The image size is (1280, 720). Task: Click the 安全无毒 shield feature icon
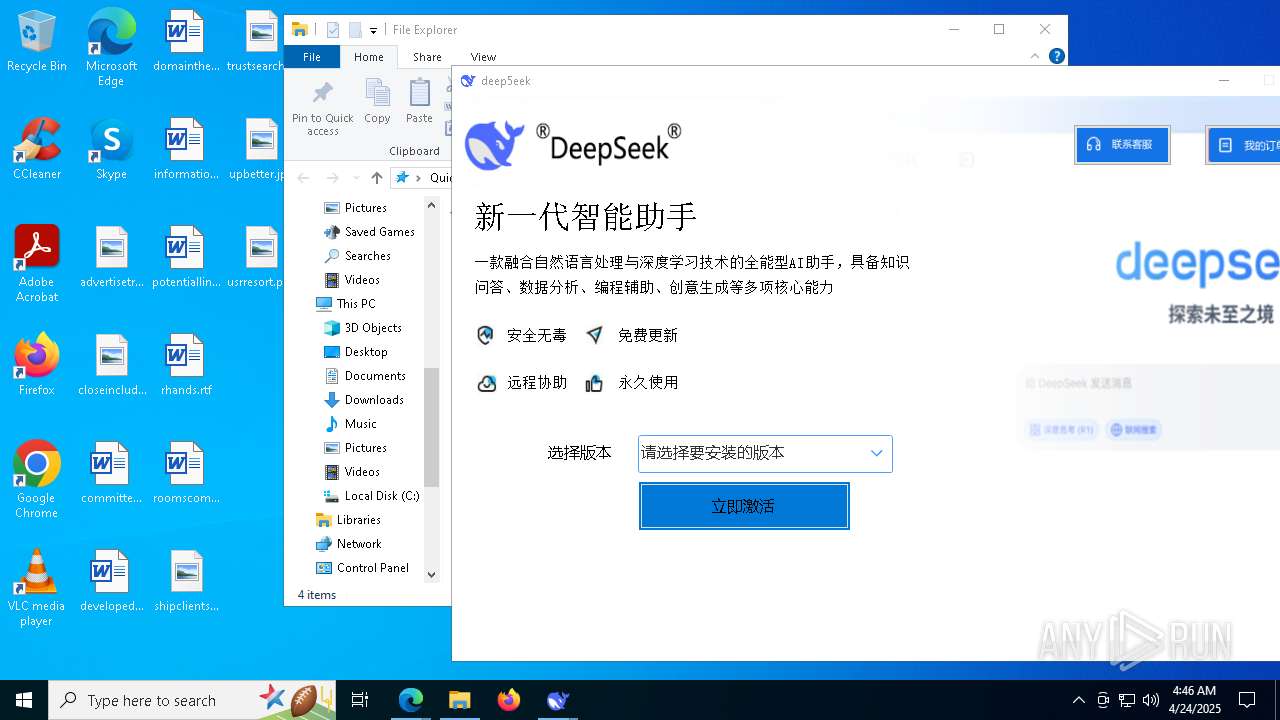pos(486,335)
